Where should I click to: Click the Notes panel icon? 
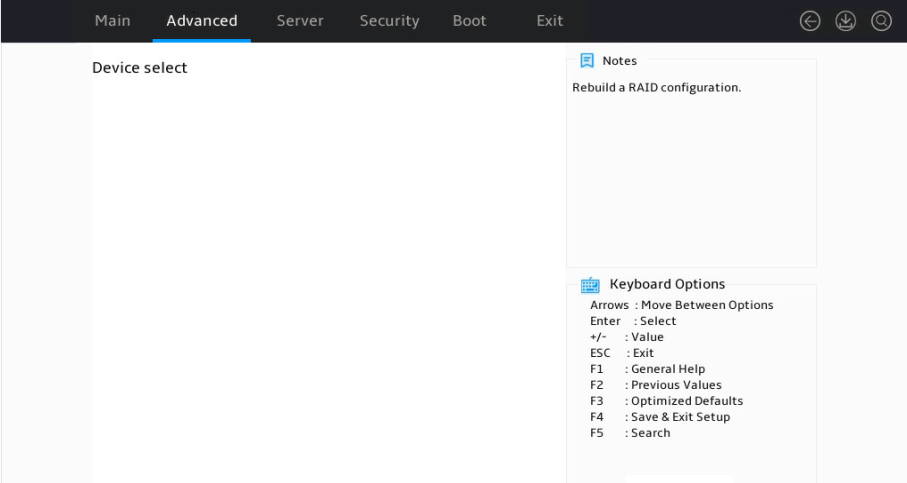coord(587,61)
